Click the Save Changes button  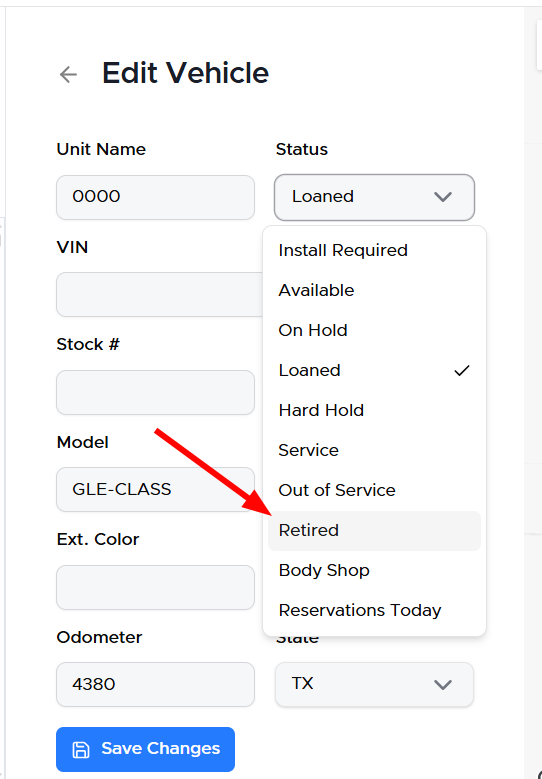click(x=145, y=749)
